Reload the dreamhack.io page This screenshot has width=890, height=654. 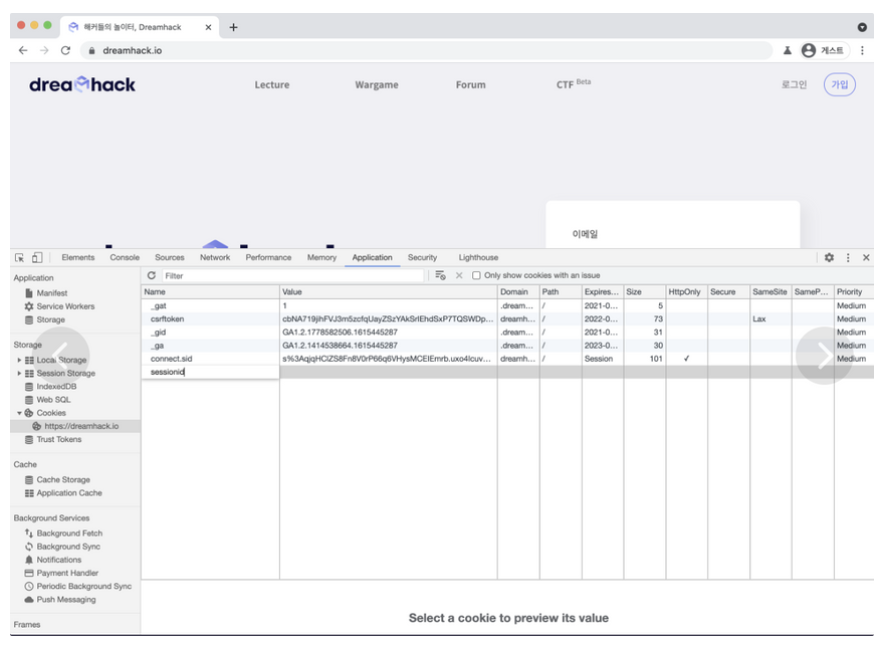[66, 51]
